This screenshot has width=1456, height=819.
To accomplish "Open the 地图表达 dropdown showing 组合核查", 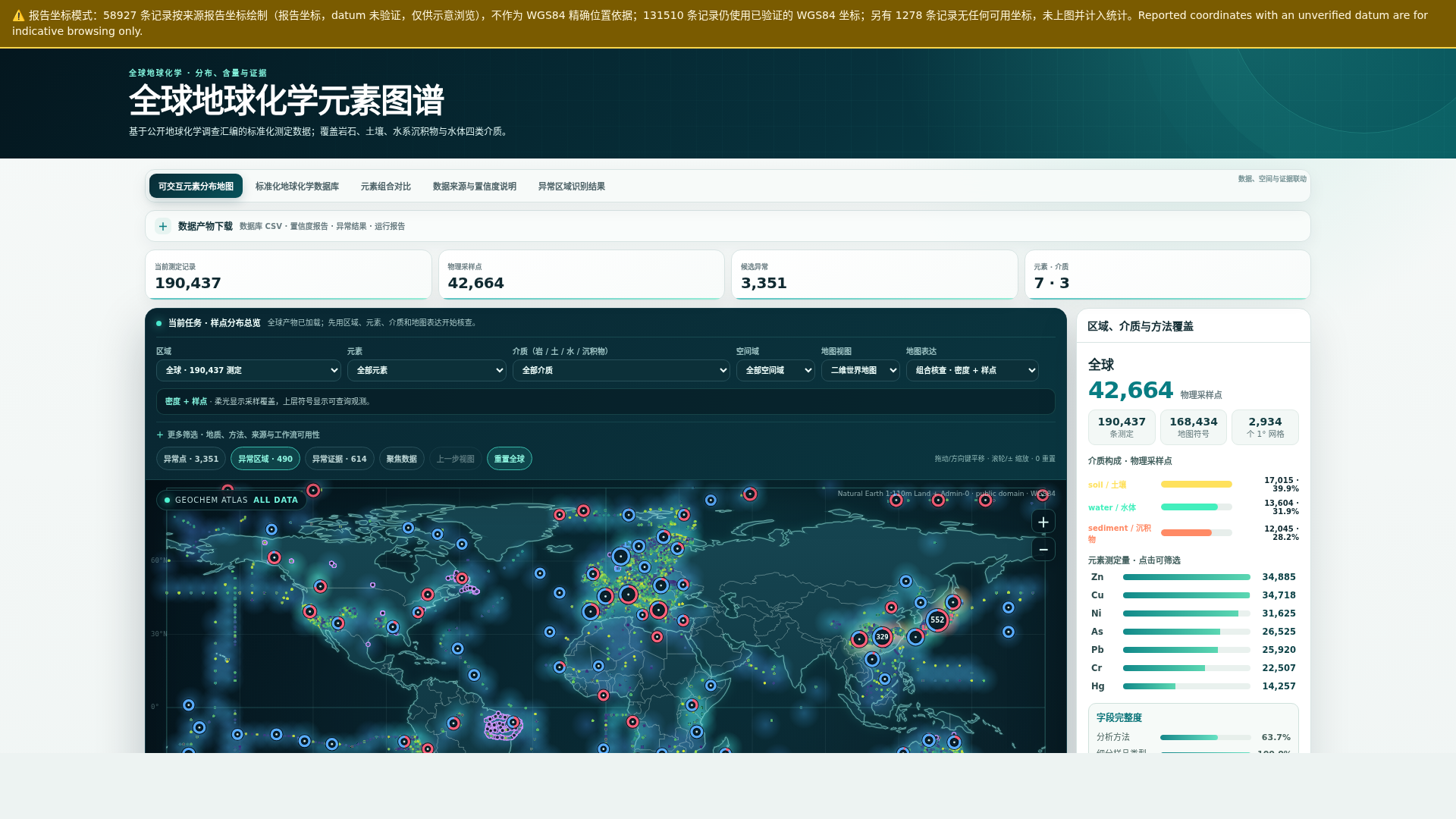I will click(x=972, y=370).
